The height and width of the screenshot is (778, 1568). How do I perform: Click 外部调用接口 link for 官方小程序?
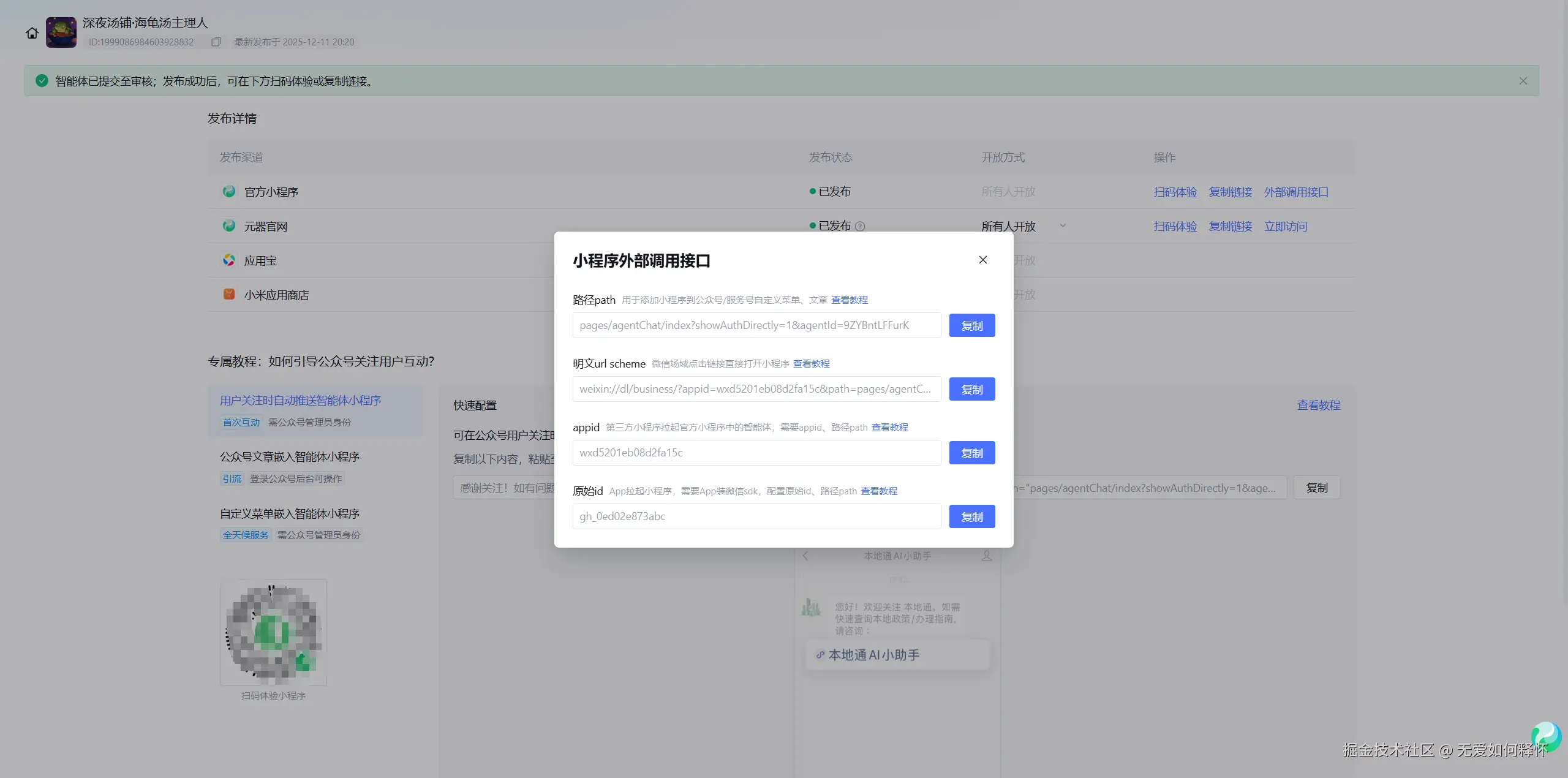[x=1296, y=192]
